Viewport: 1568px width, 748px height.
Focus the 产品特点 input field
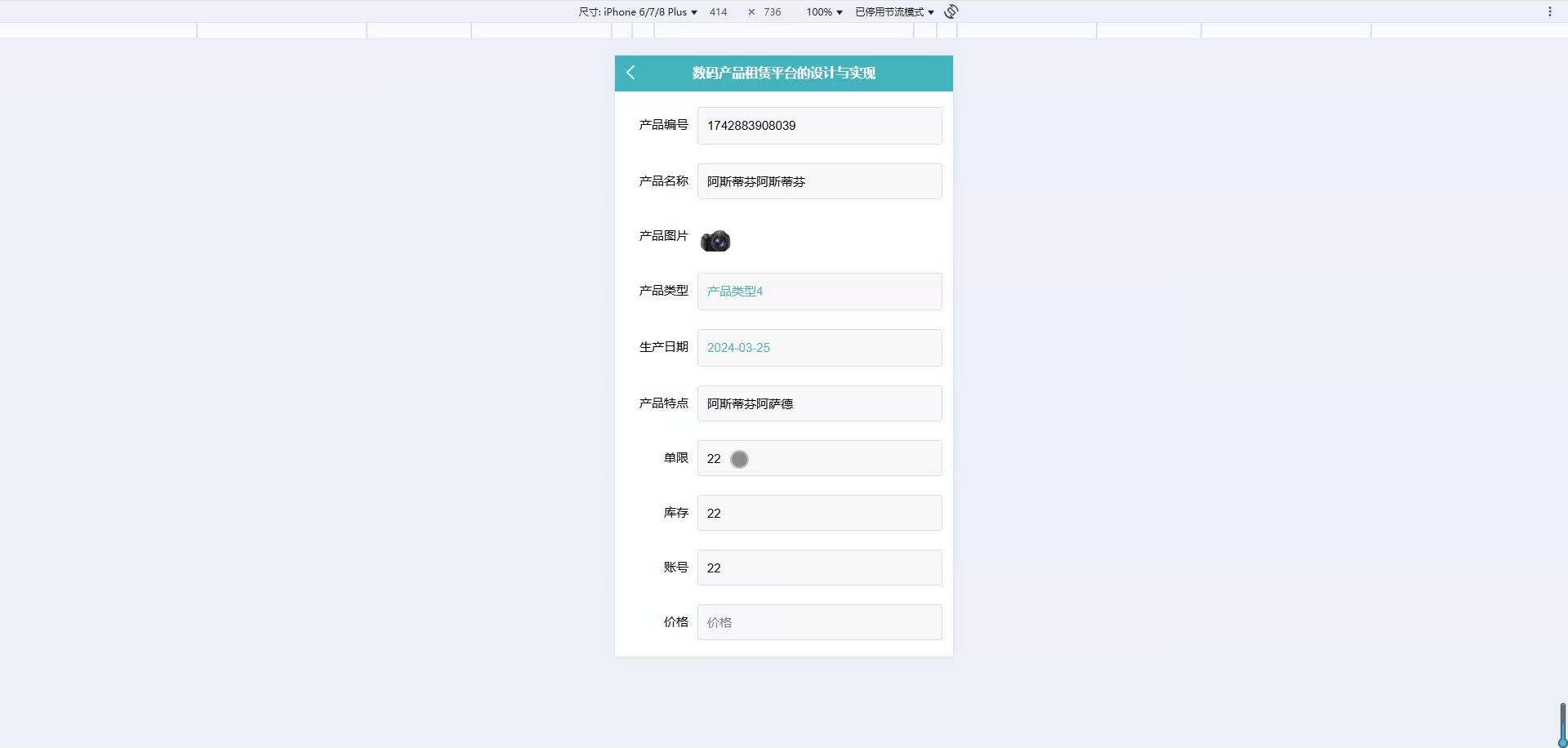click(x=819, y=403)
